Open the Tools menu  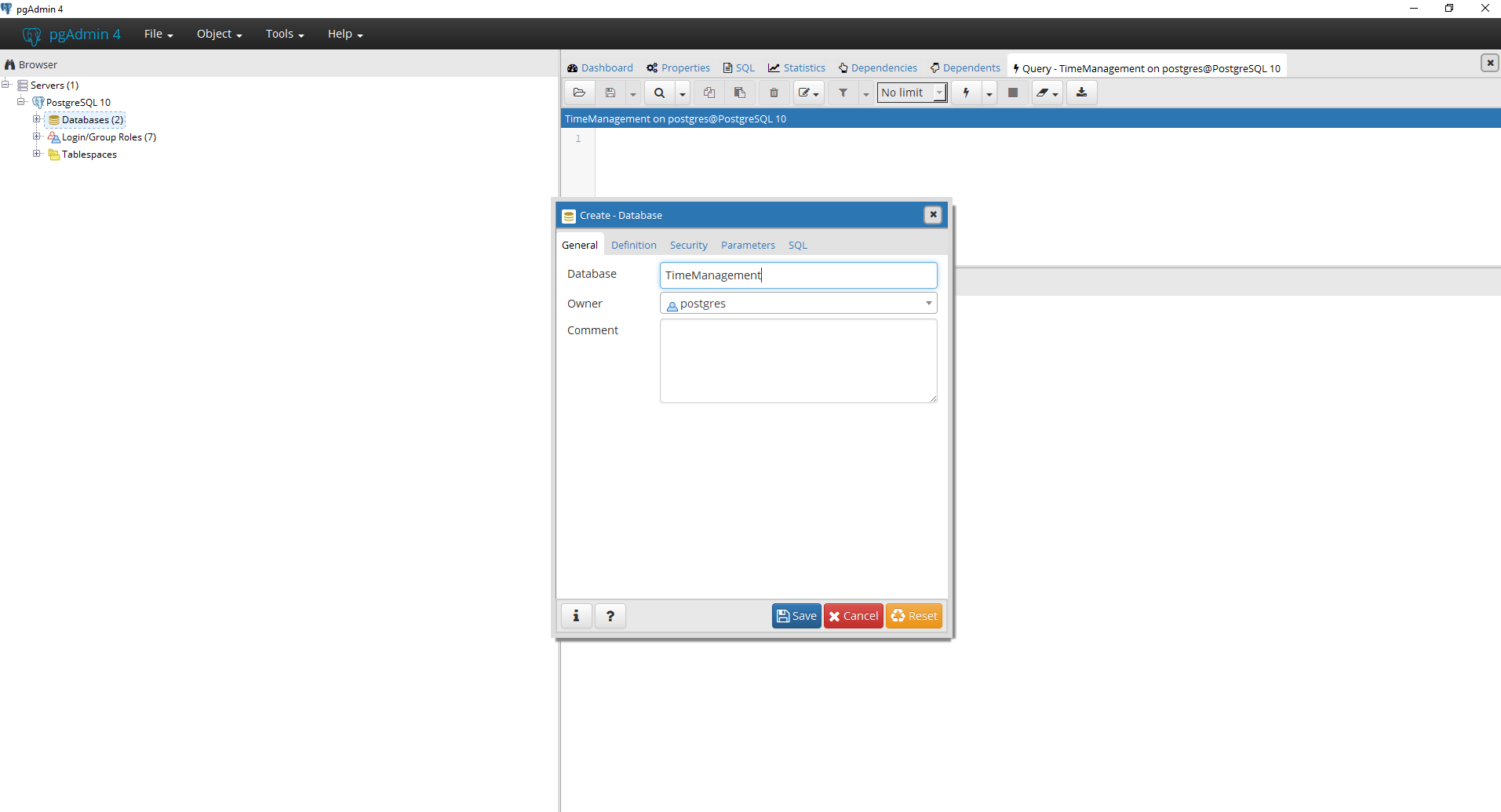coord(285,34)
